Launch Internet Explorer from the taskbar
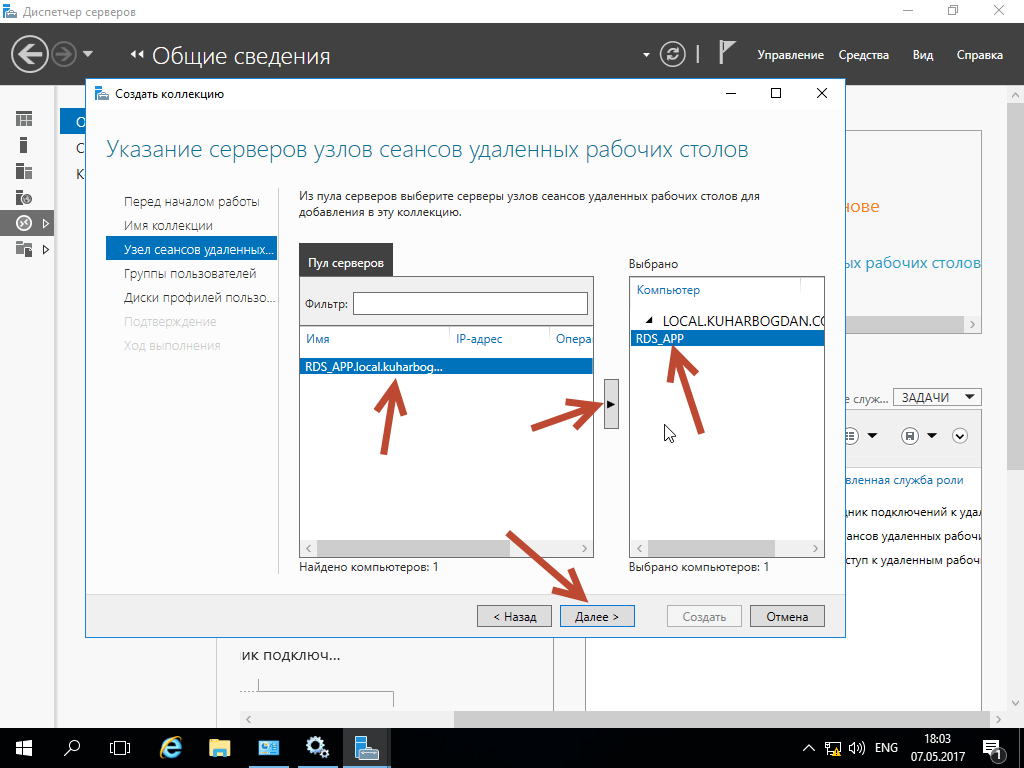Screen dimensions: 1024x768 tap(171, 747)
